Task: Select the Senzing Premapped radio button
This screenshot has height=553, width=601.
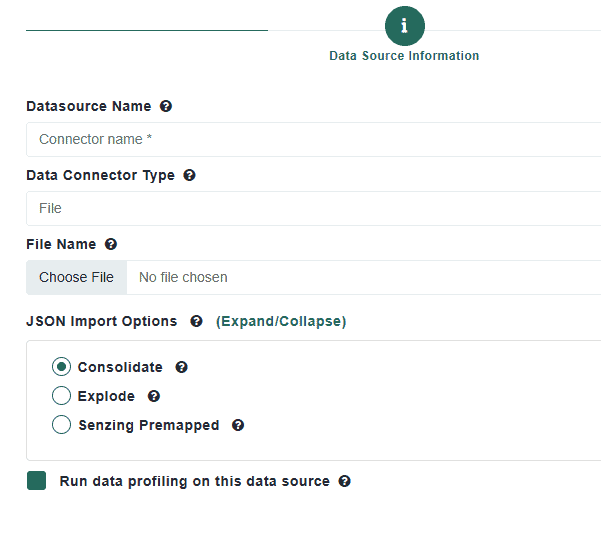Action: pos(61,425)
